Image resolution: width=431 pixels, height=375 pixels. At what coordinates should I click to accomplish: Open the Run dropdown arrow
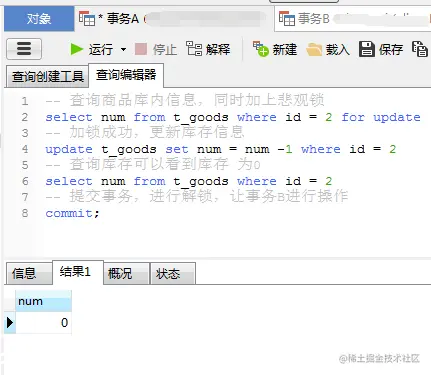click(x=123, y=50)
